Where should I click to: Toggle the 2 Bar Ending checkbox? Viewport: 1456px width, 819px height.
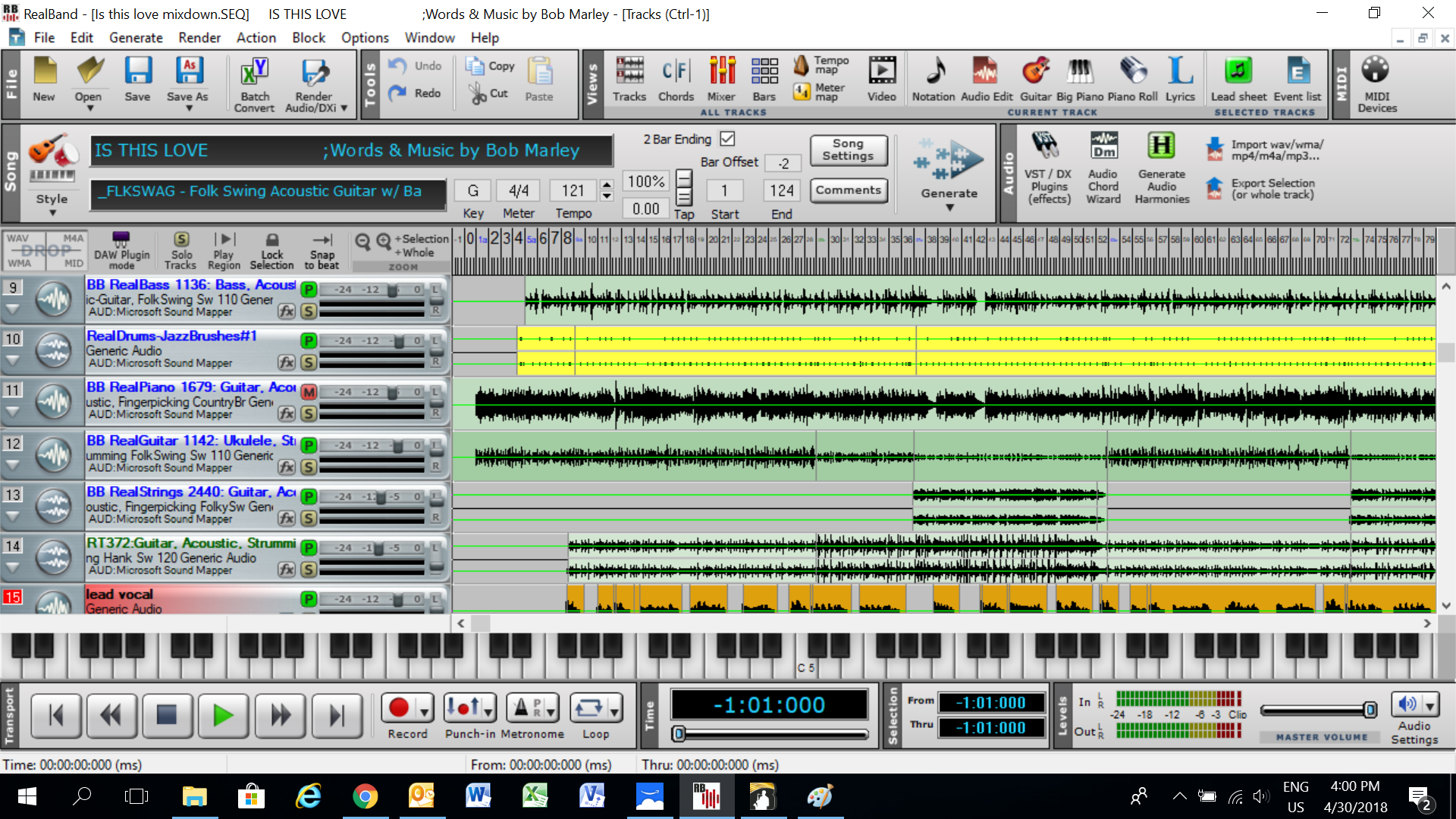[x=727, y=139]
